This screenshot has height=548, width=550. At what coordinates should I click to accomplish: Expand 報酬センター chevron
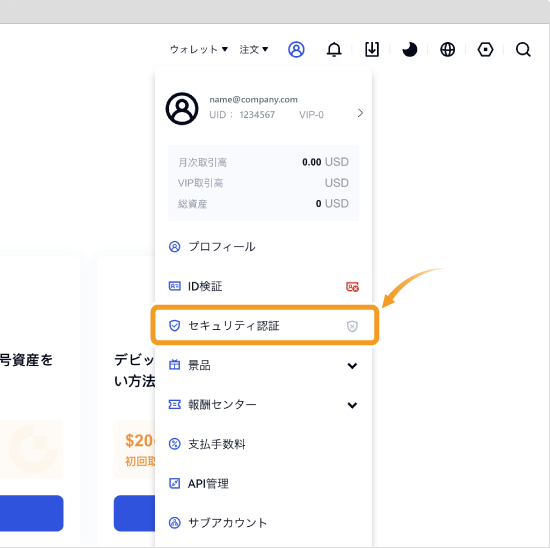352,405
